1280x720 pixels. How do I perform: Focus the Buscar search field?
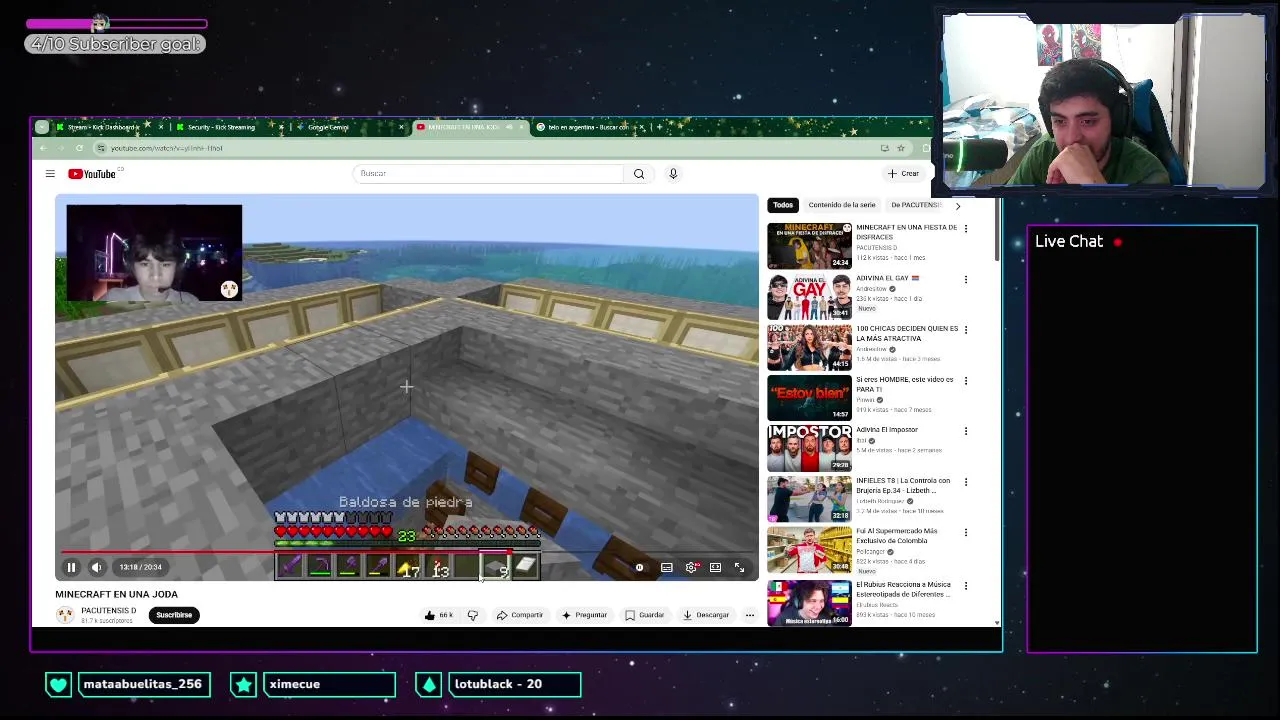tap(488, 174)
